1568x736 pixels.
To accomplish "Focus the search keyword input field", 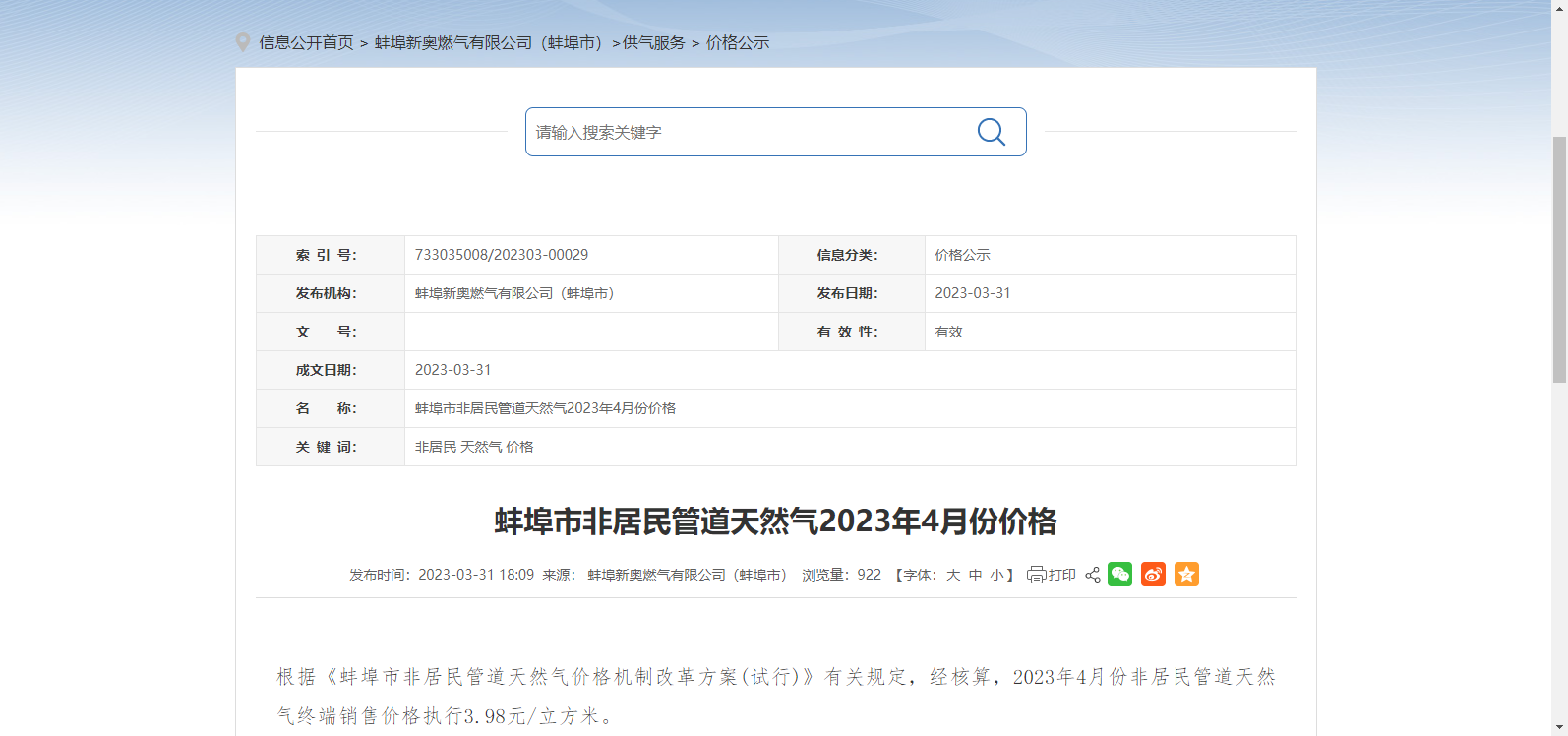I will [x=748, y=132].
